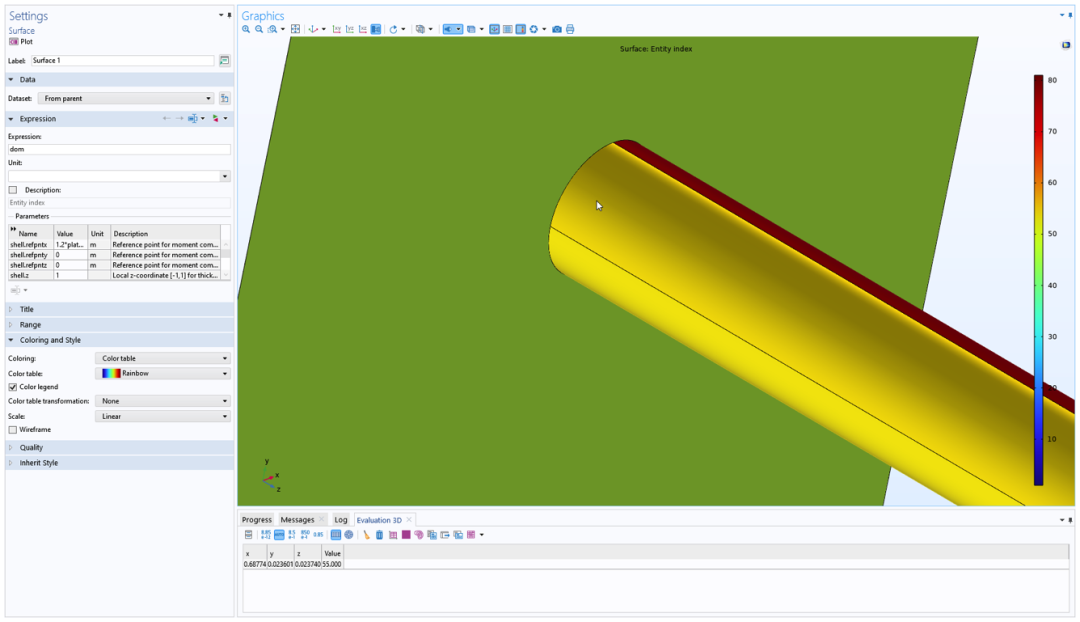The height and width of the screenshot is (622, 1080).
Task: Close the Evaluation 3D tab
Action: [x=409, y=519]
